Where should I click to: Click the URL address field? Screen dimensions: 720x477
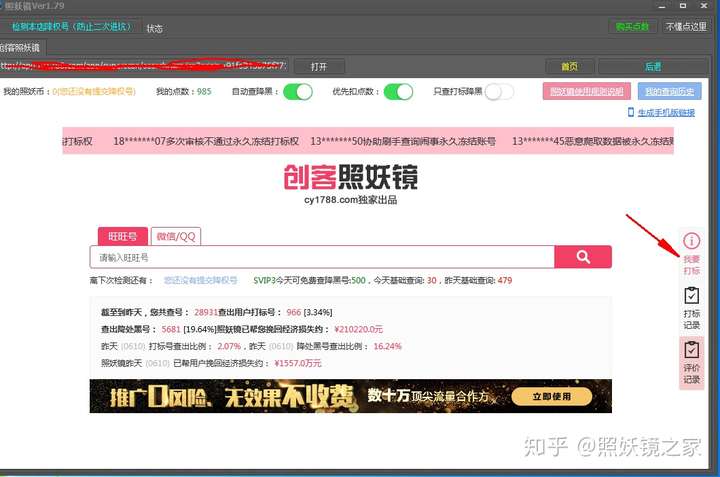(144, 66)
